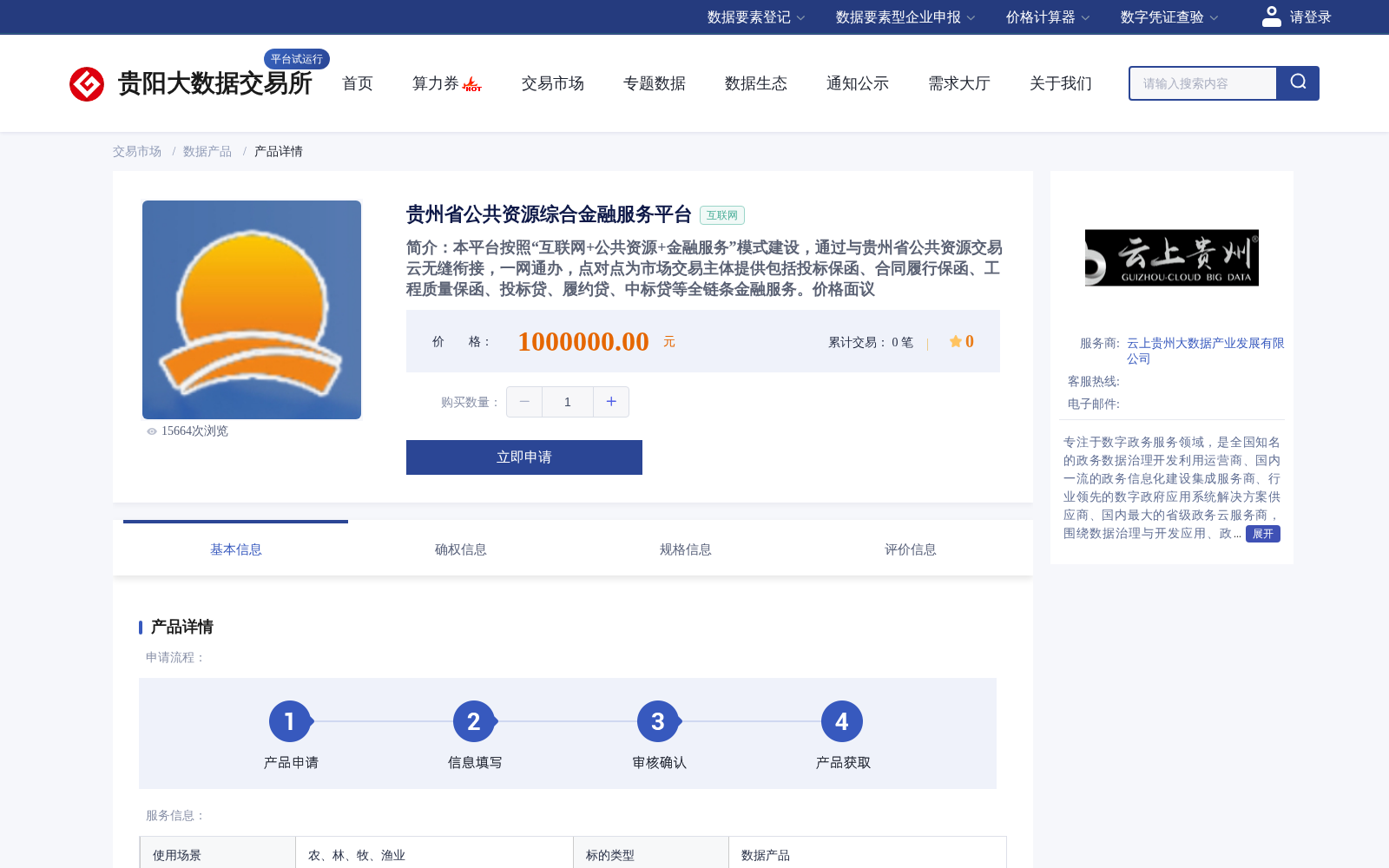Image resolution: width=1389 pixels, height=868 pixels.
Task: Click the search input field
Action: coord(1203,83)
